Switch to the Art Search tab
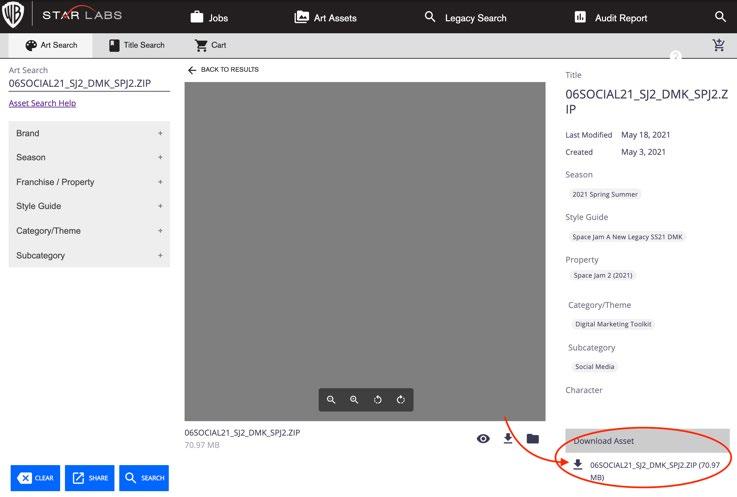737x497 pixels. coord(51,45)
